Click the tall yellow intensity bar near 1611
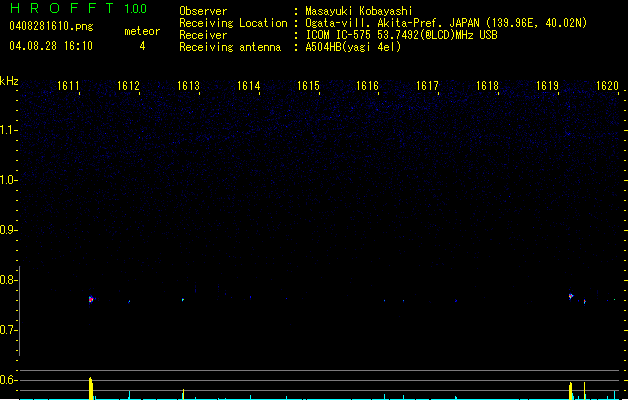Screen dimensions: 629x400 click(x=91, y=388)
